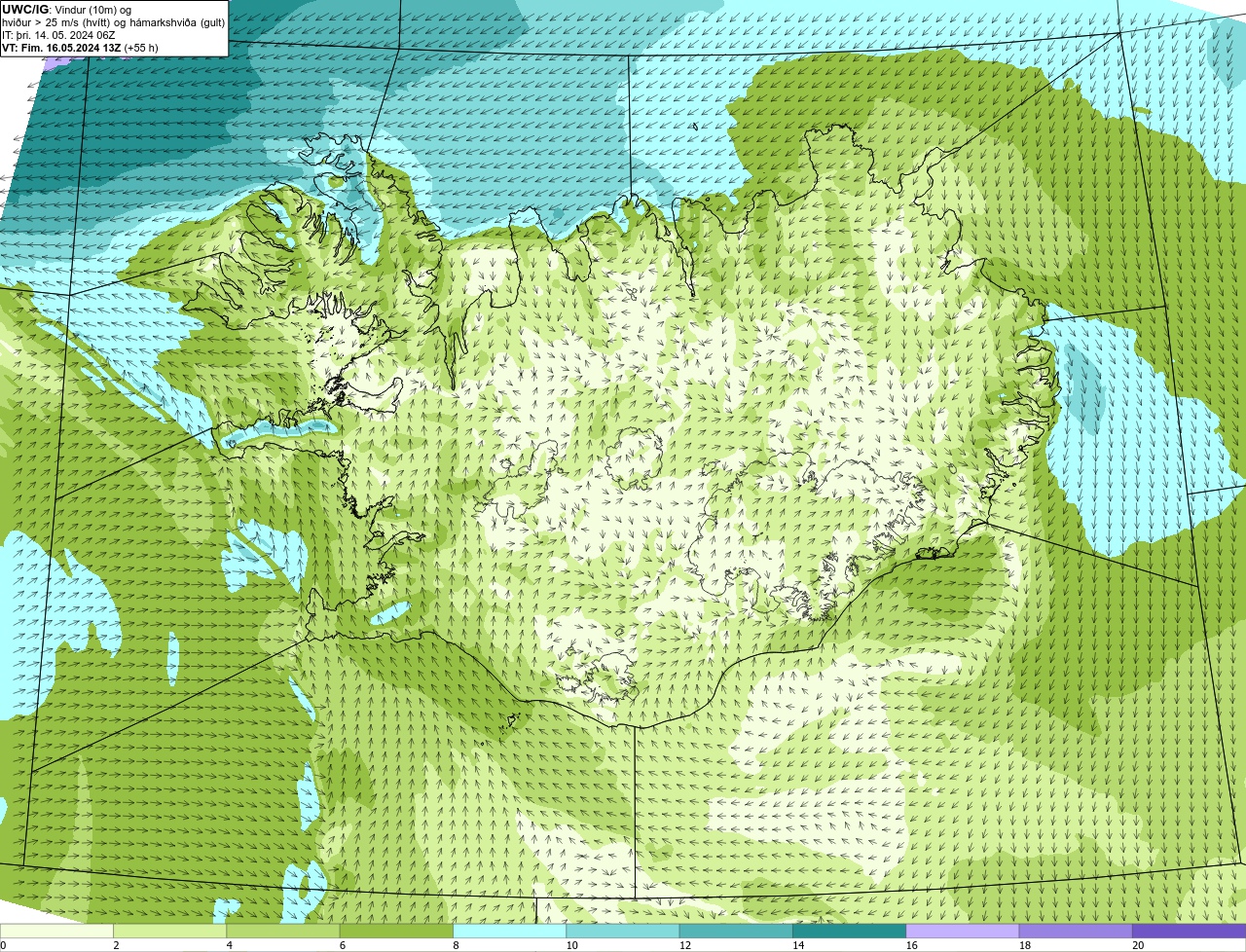Click the teal 12–14 m/s legend swatch

736,931
